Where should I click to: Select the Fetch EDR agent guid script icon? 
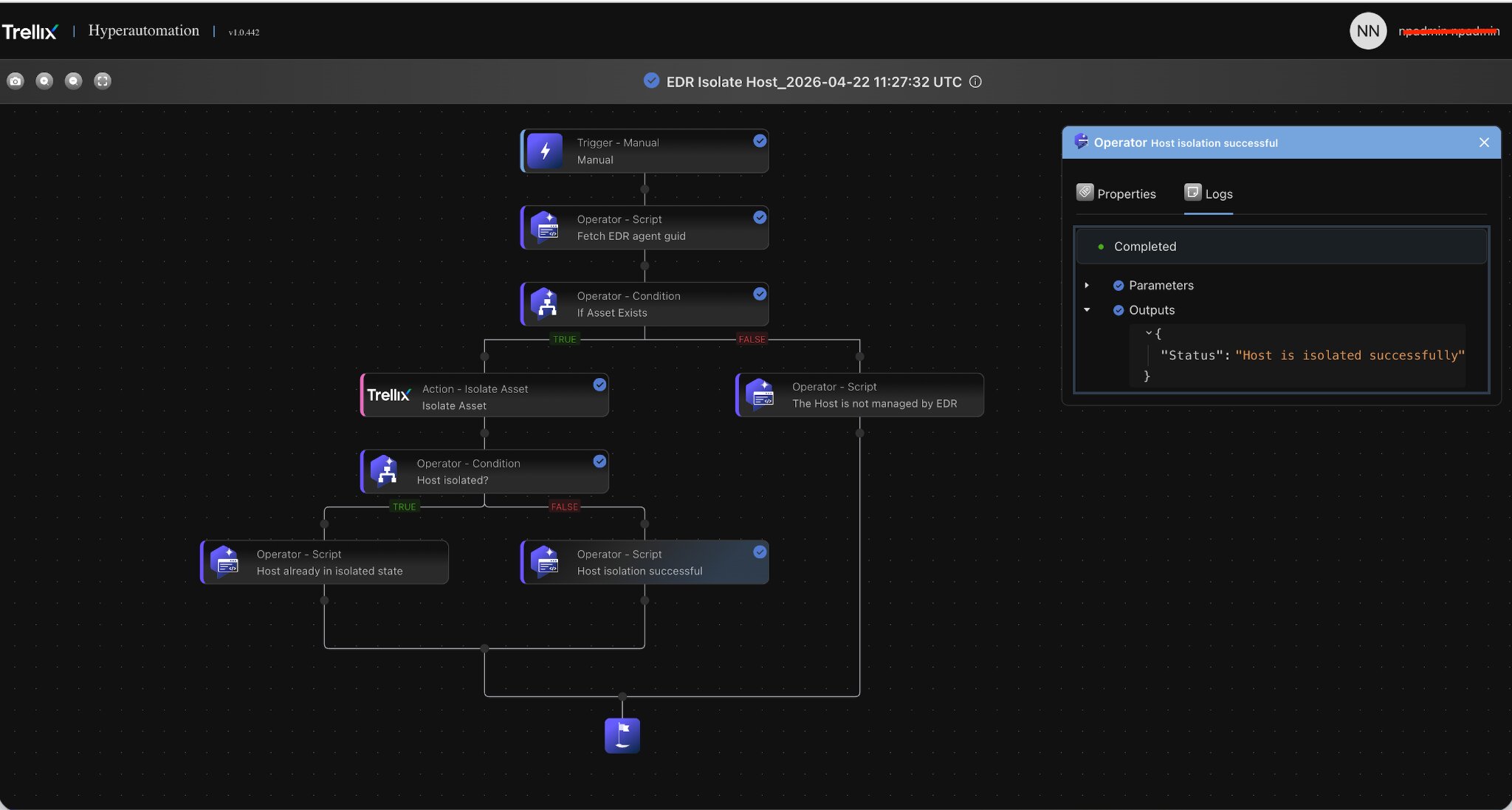(x=545, y=227)
